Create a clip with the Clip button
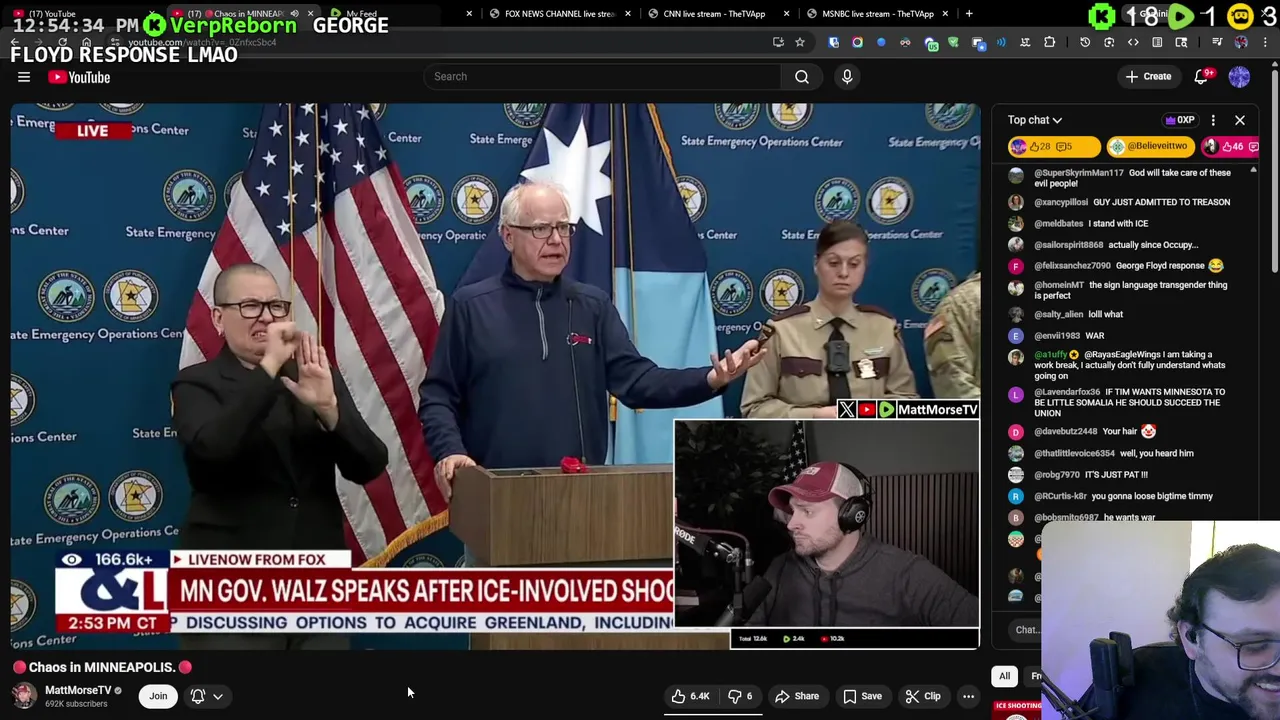The image size is (1280, 720). [923, 696]
